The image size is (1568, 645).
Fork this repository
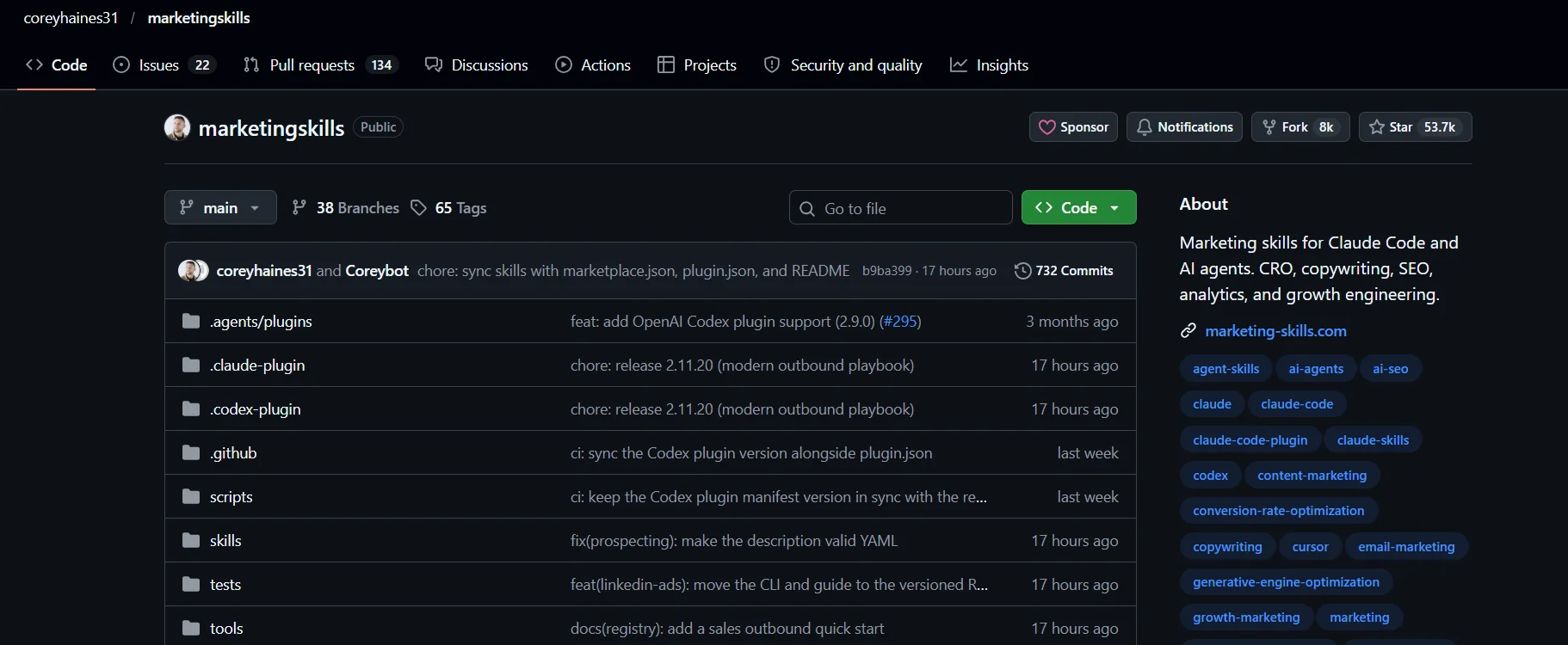click(x=1300, y=127)
